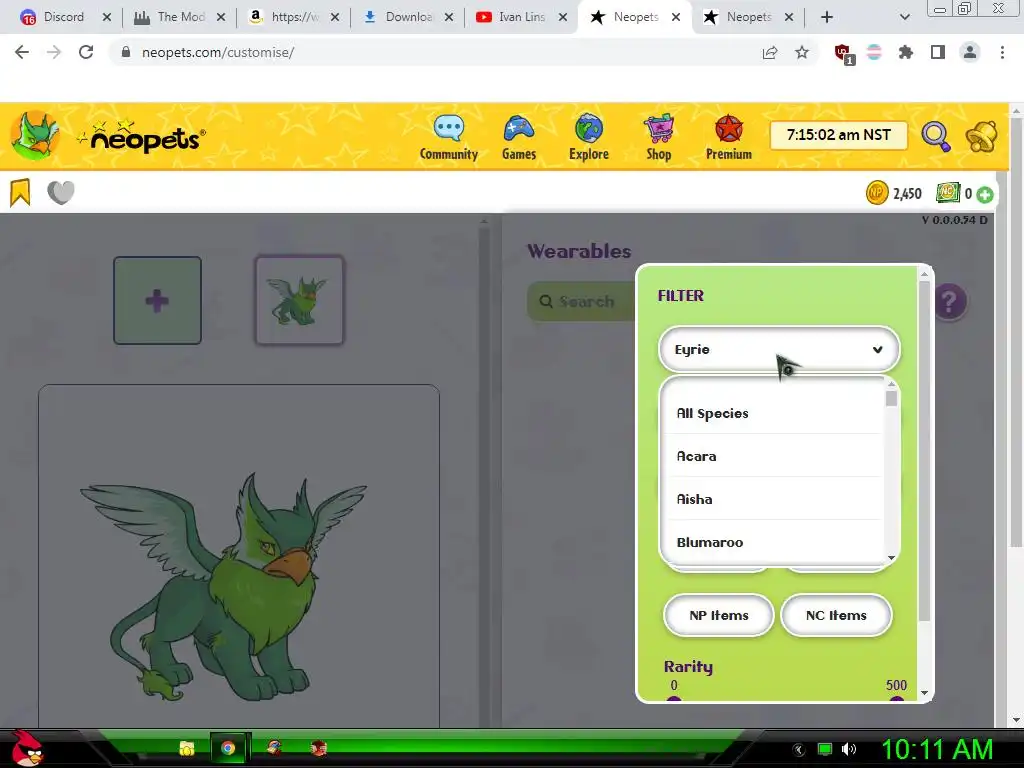Go forward in the browser
This screenshot has height=768, width=1024.
[x=54, y=52]
